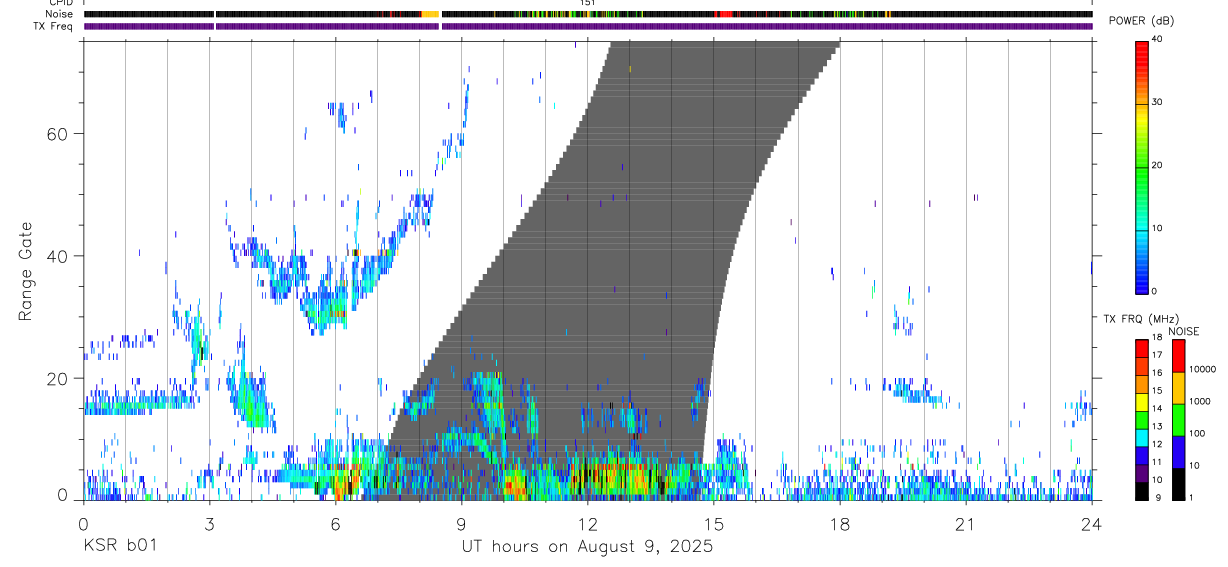The image size is (1228, 567).
Task: Click the 'KSR b01' radar beam label
Action: (x=119, y=546)
